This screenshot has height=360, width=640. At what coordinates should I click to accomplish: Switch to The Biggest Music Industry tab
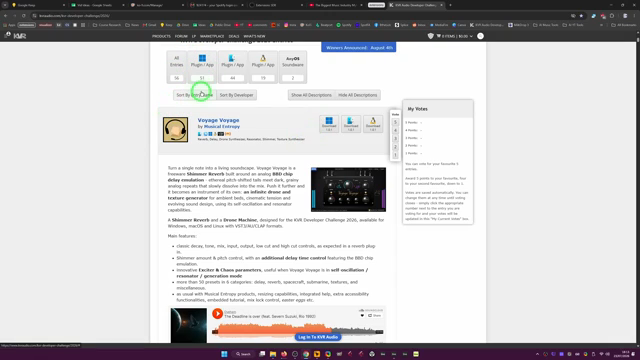tap(336, 5)
